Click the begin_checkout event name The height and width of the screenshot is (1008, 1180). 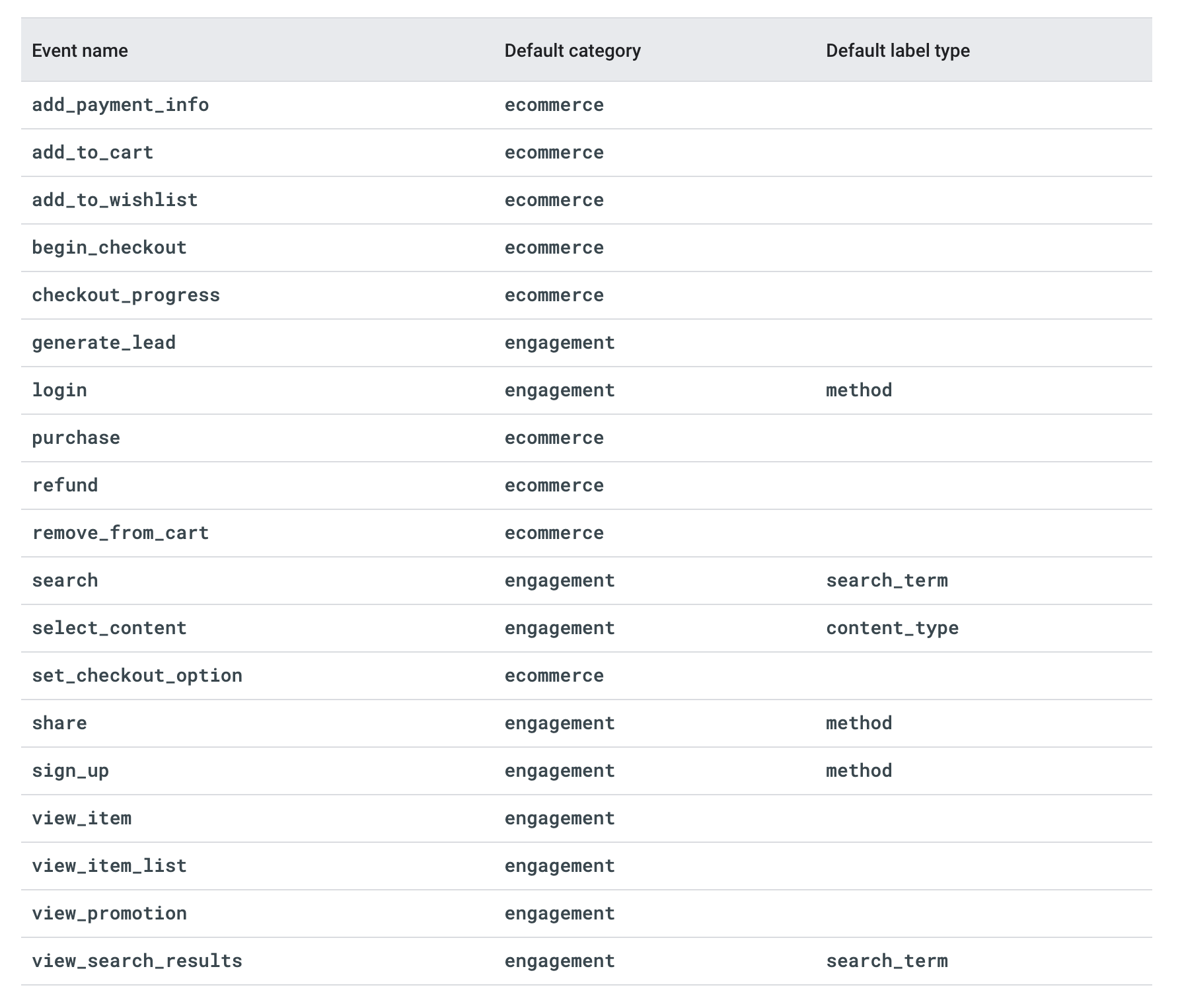109,248
